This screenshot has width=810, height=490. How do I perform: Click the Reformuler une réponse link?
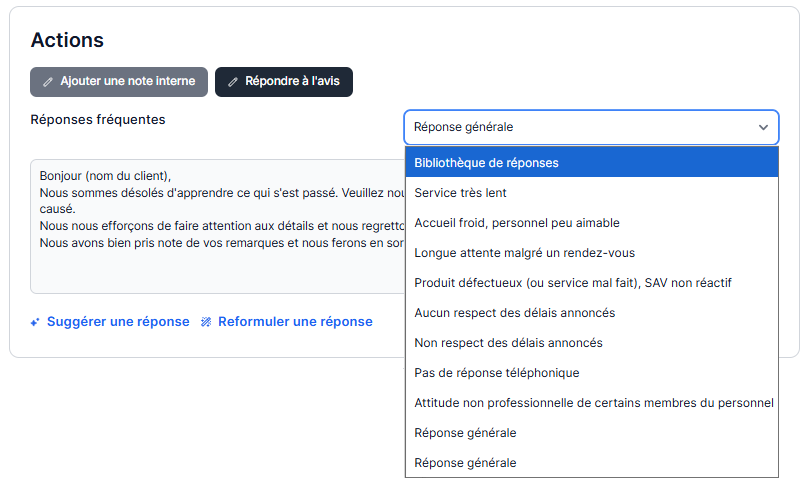click(x=295, y=322)
